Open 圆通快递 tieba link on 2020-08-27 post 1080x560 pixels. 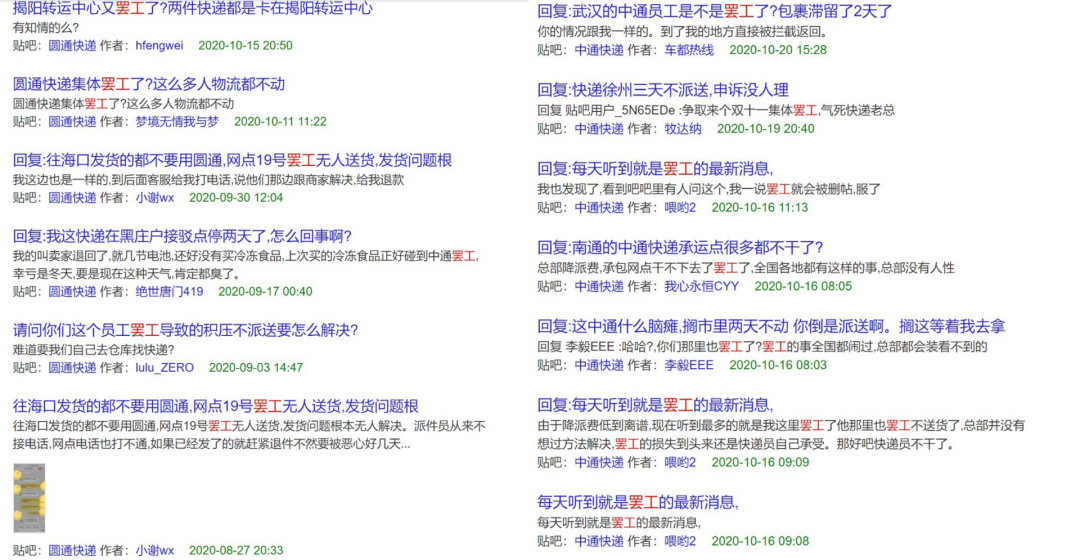[x=72, y=550]
